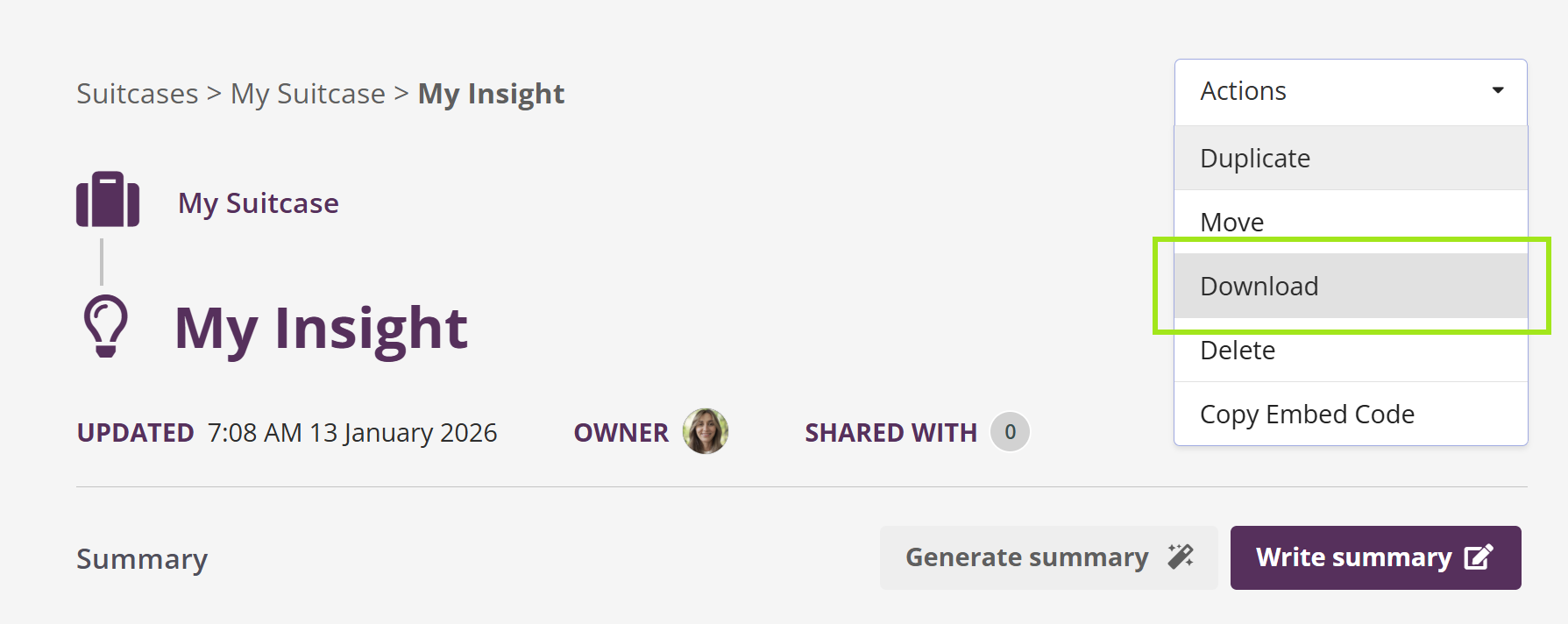1568x624 pixels.
Task: Click the pencil edit icon on Write summary
Action: coord(1479,557)
